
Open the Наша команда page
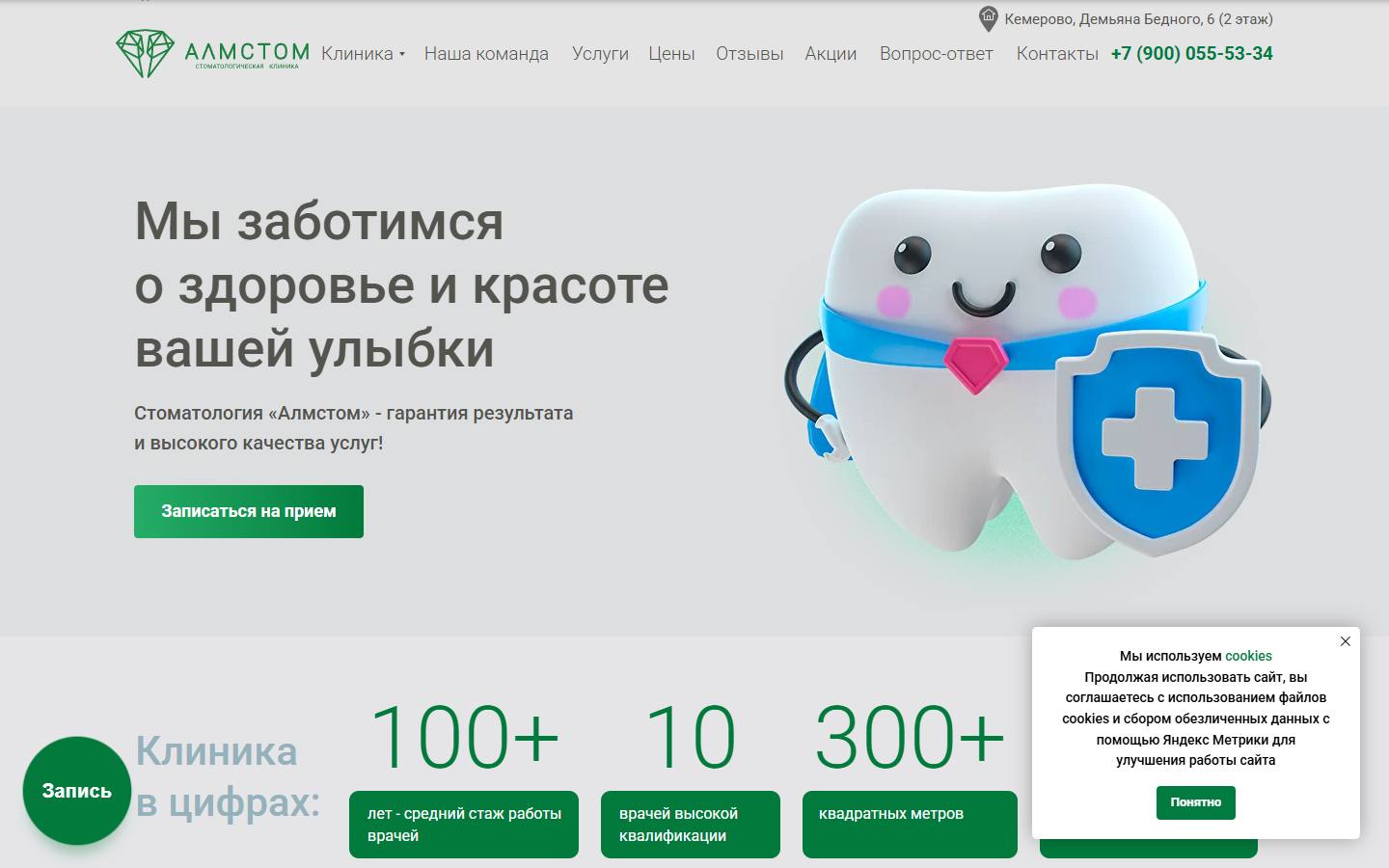click(x=486, y=54)
